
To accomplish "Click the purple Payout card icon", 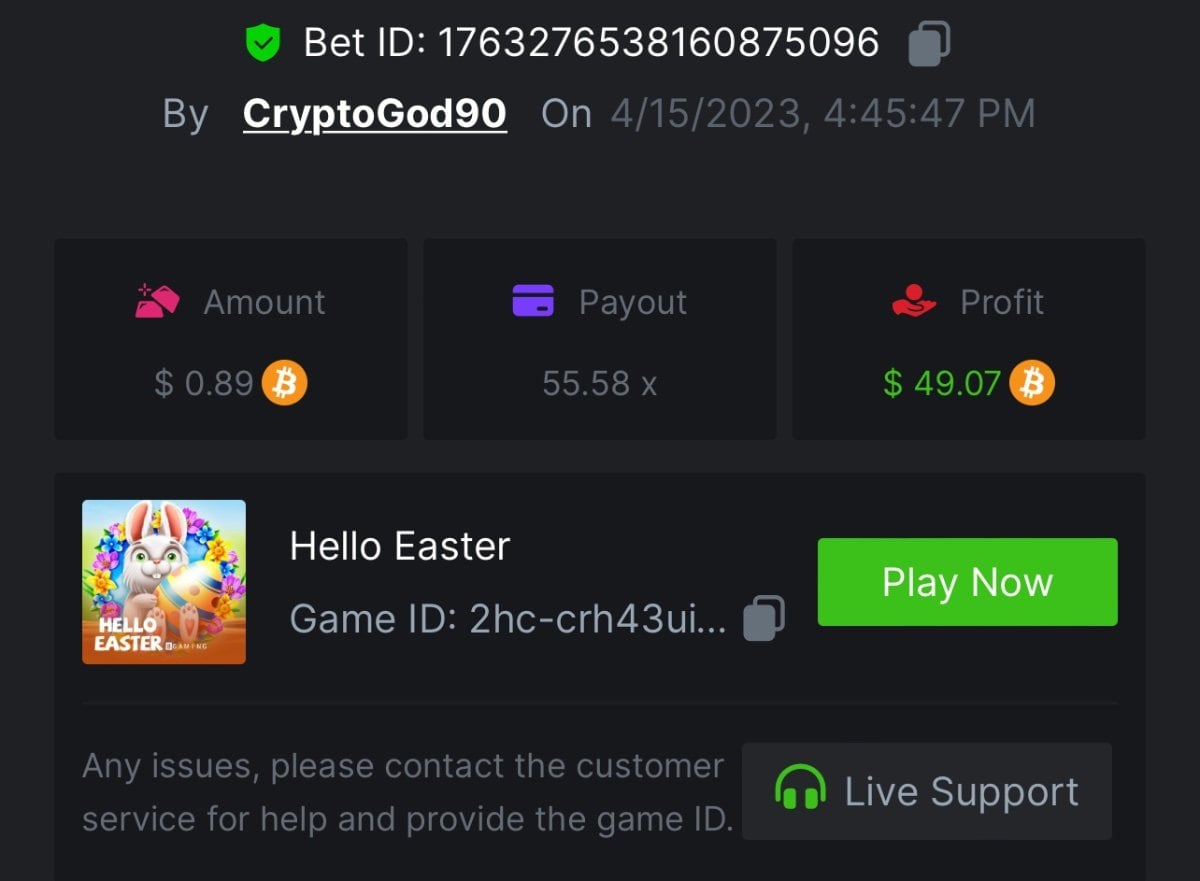I will point(533,300).
